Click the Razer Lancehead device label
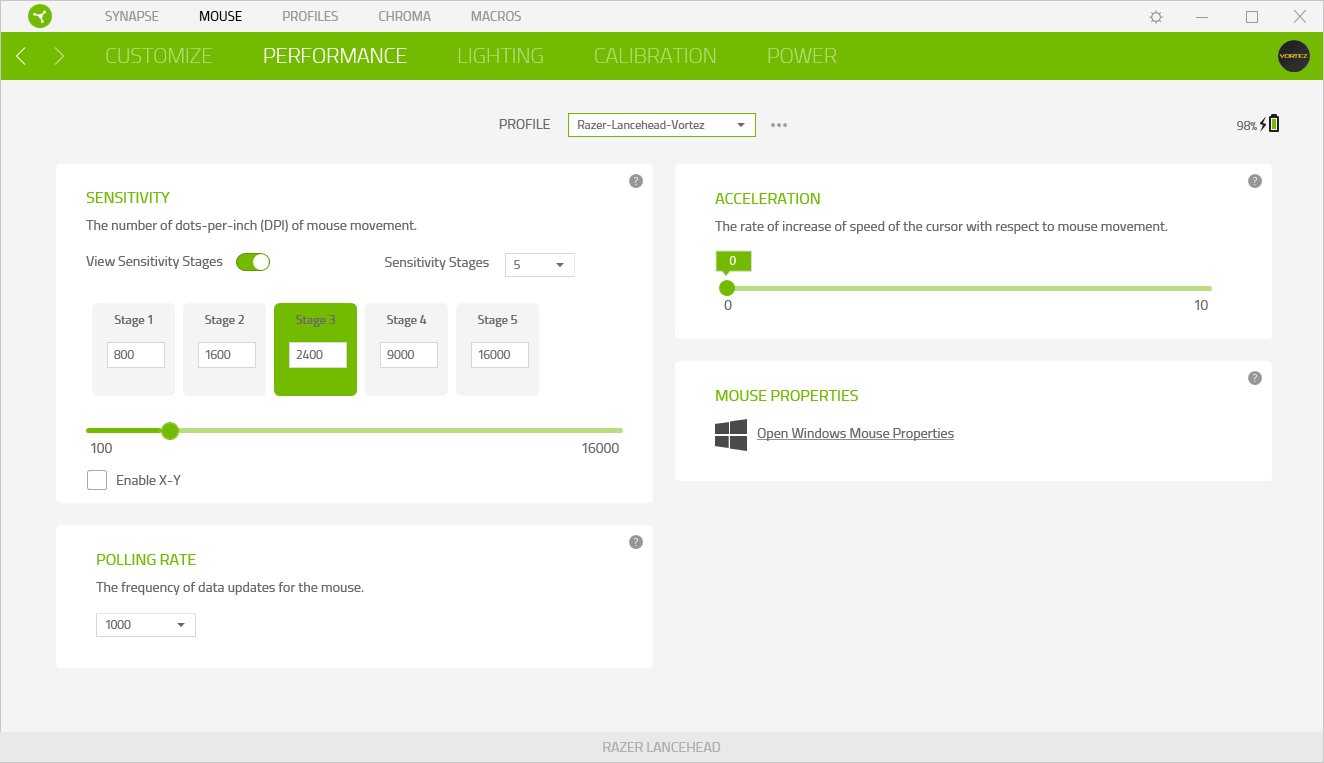The height and width of the screenshot is (763, 1324). [x=662, y=748]
